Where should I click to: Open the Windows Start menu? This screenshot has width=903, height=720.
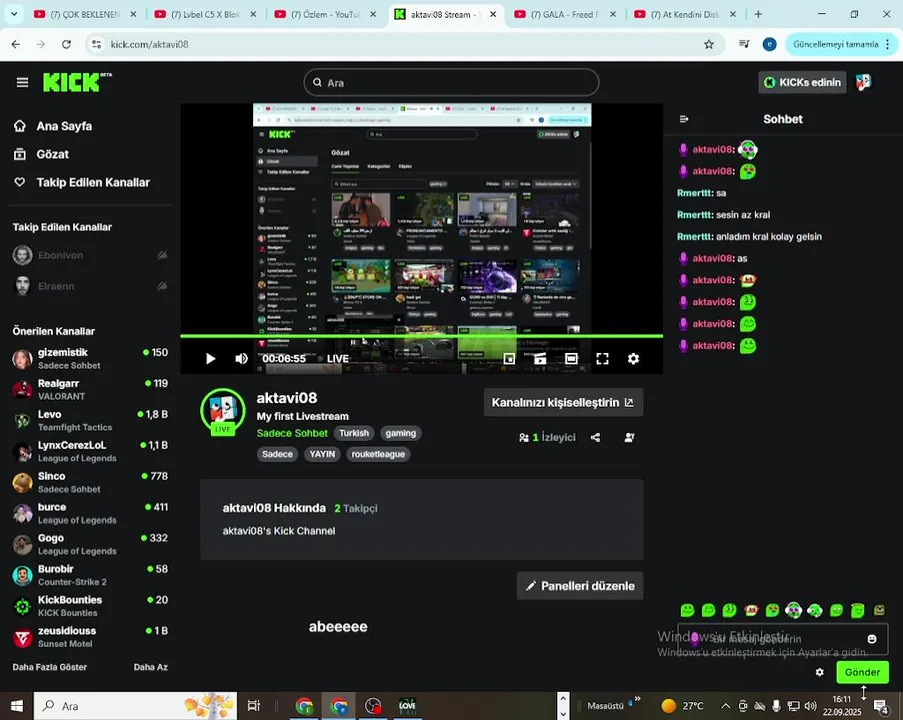pos(16,706)
